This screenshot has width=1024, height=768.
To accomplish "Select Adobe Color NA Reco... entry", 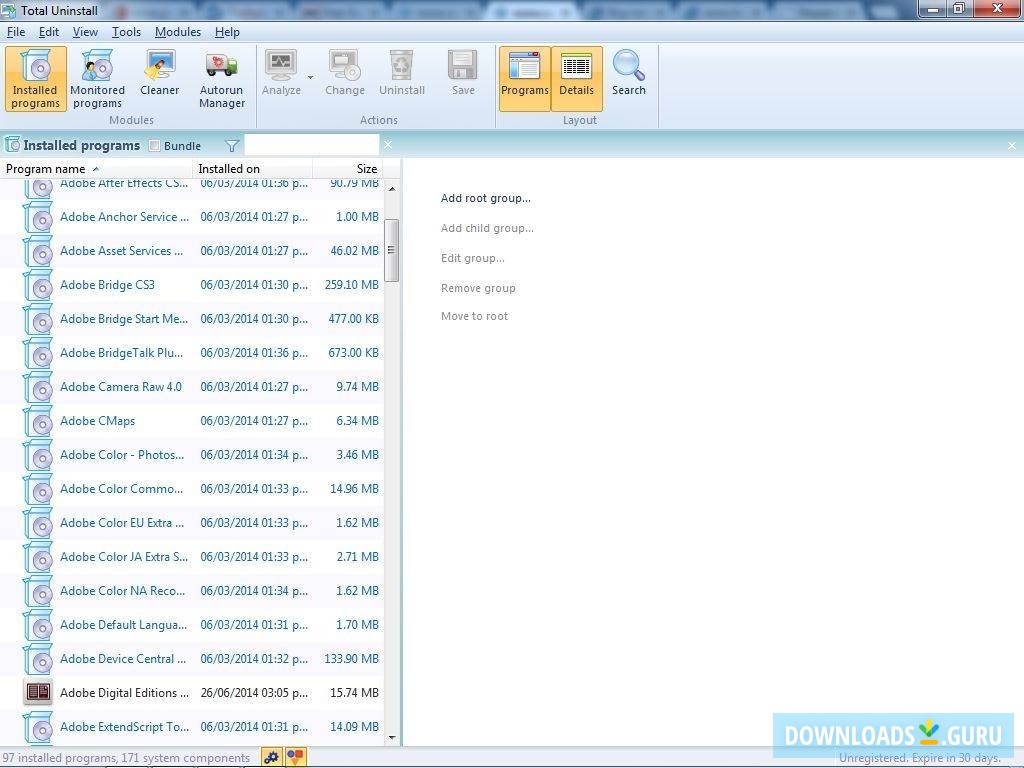I will point(192,590).
